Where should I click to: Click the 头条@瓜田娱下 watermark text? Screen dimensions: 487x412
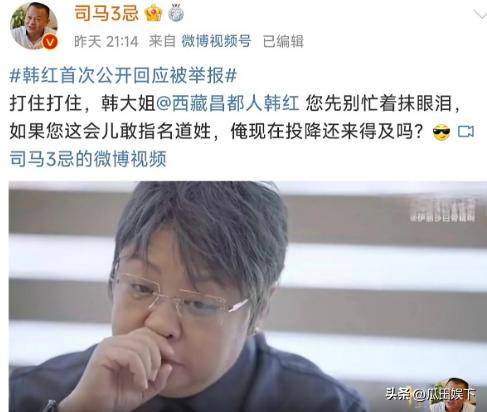[x=430, y=394]
